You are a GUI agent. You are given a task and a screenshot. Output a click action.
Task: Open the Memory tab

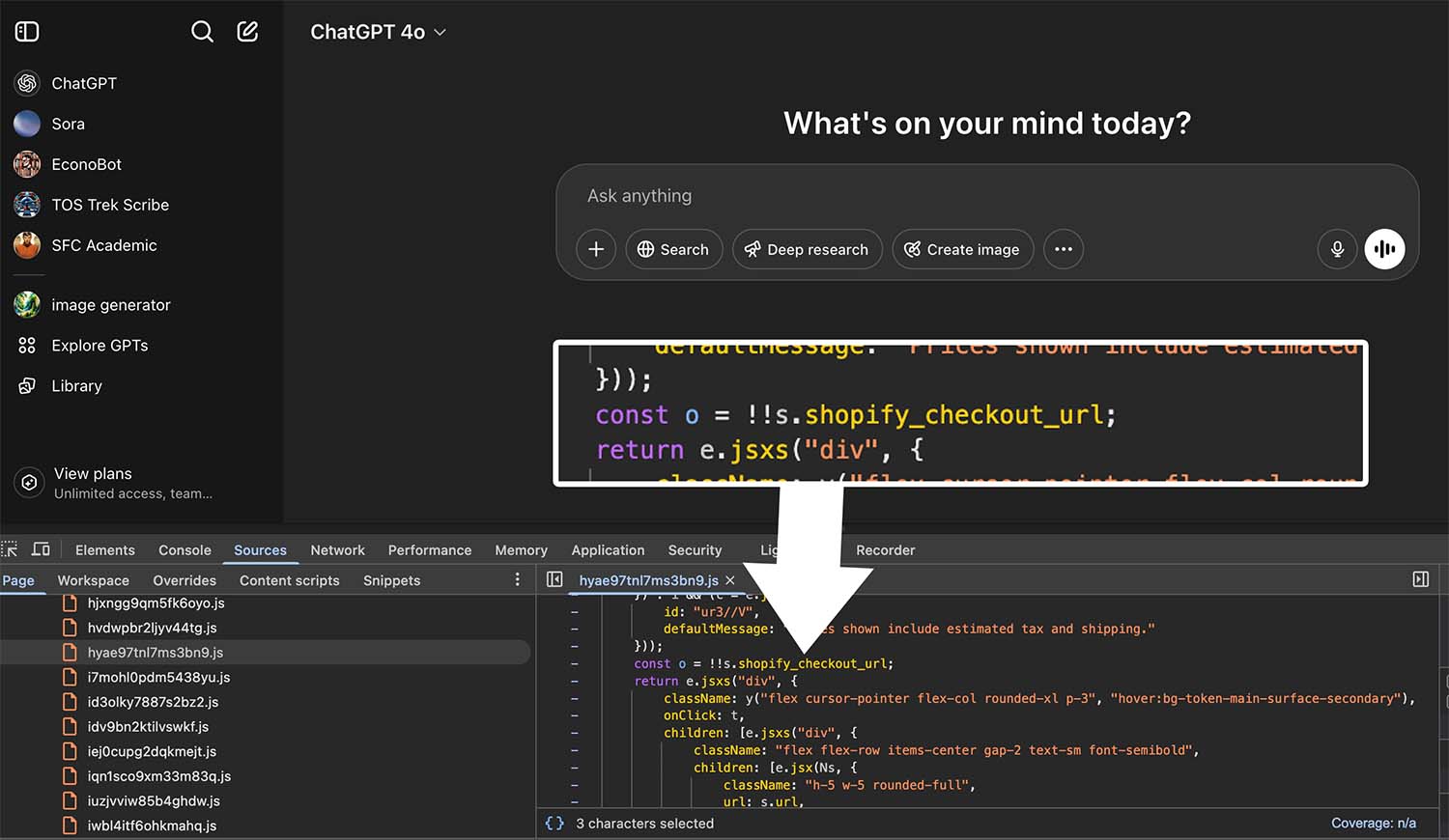click(521, 550)
